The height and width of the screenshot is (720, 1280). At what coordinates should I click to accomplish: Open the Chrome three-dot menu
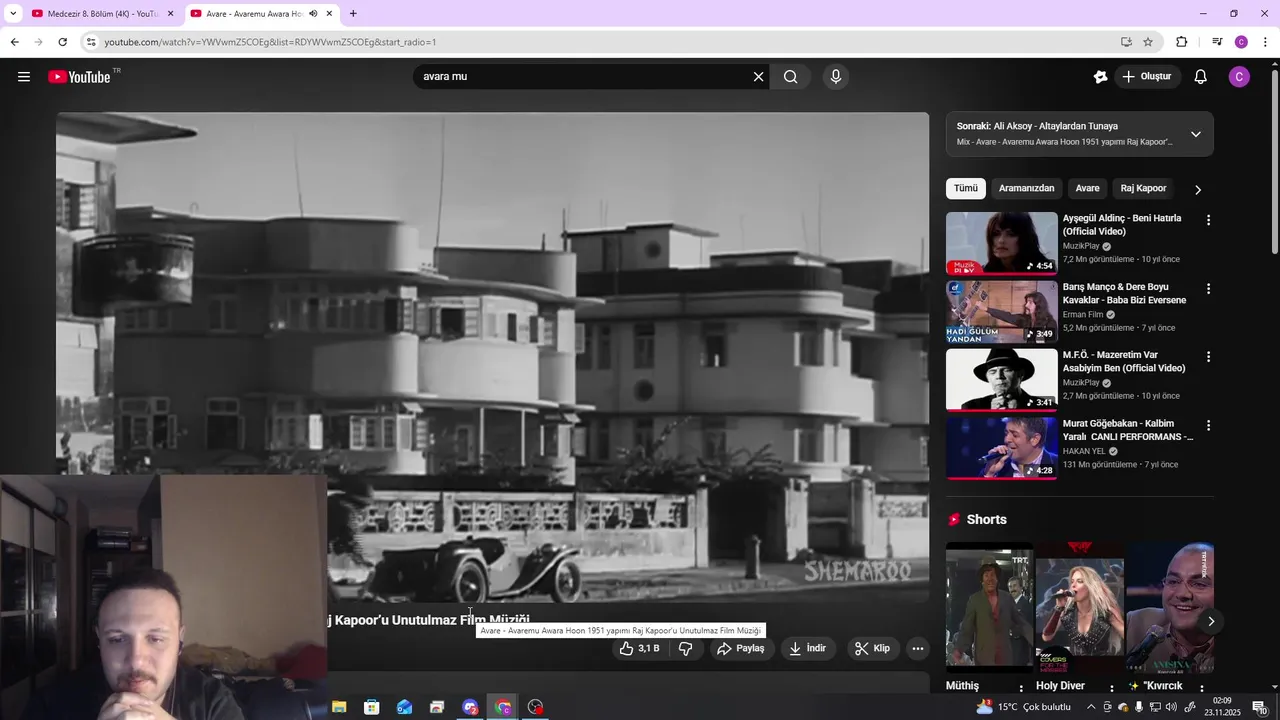point(1266,42)
